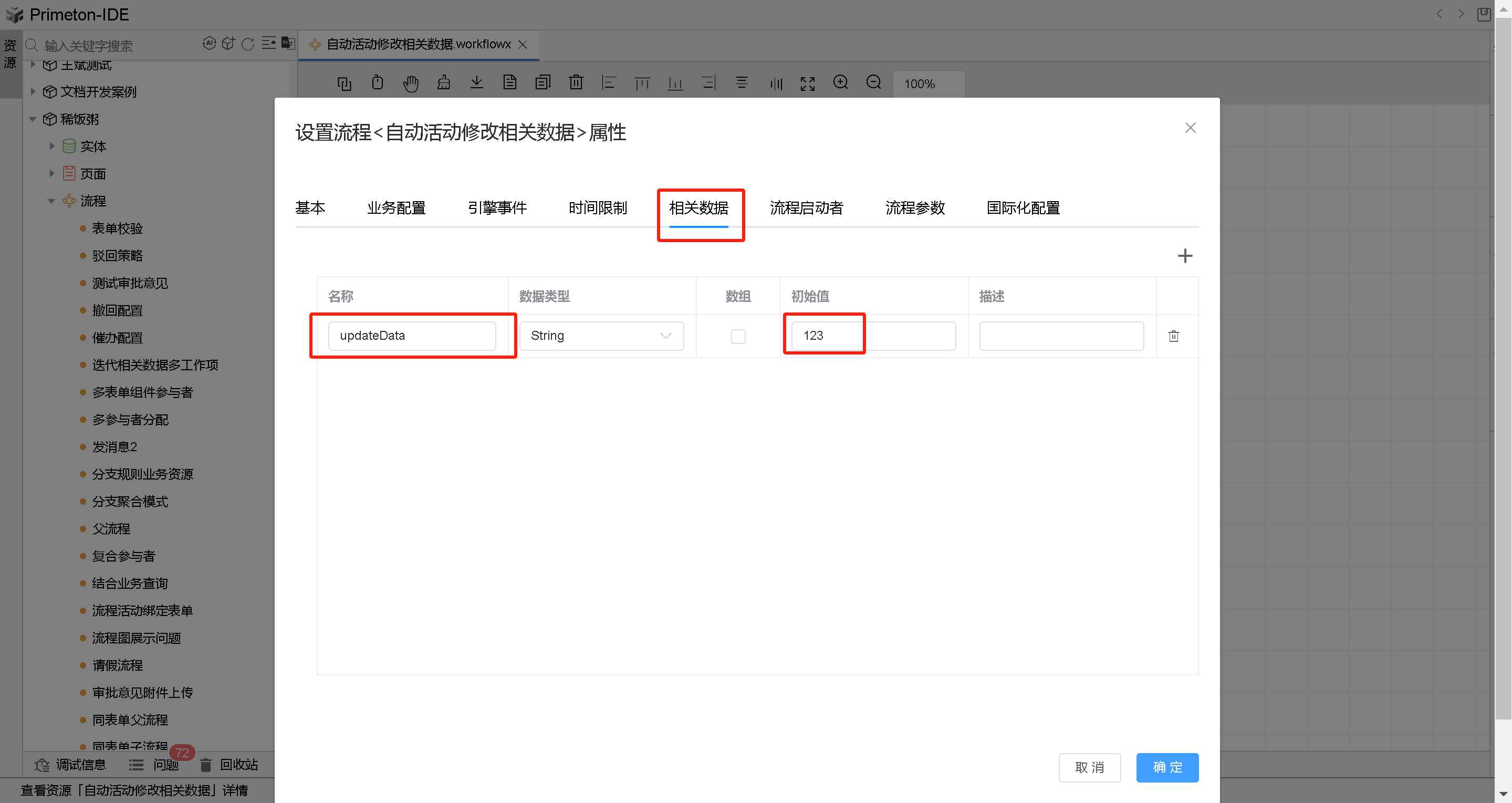
Task: Collapse the 稀饭粥 project node
Action: coord(32,119)
